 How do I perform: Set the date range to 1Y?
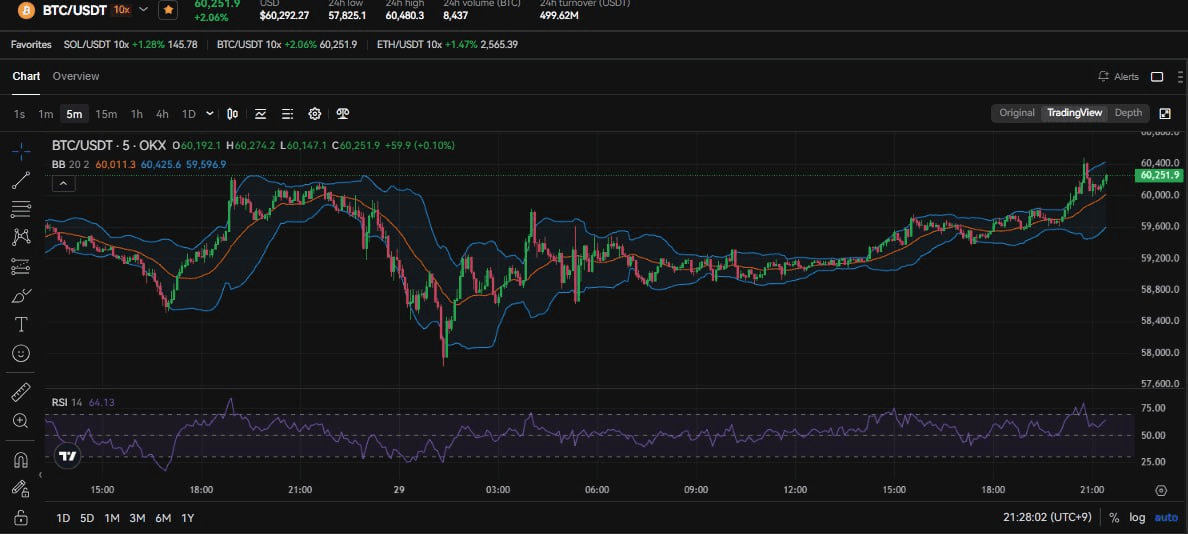coord(187,518)
